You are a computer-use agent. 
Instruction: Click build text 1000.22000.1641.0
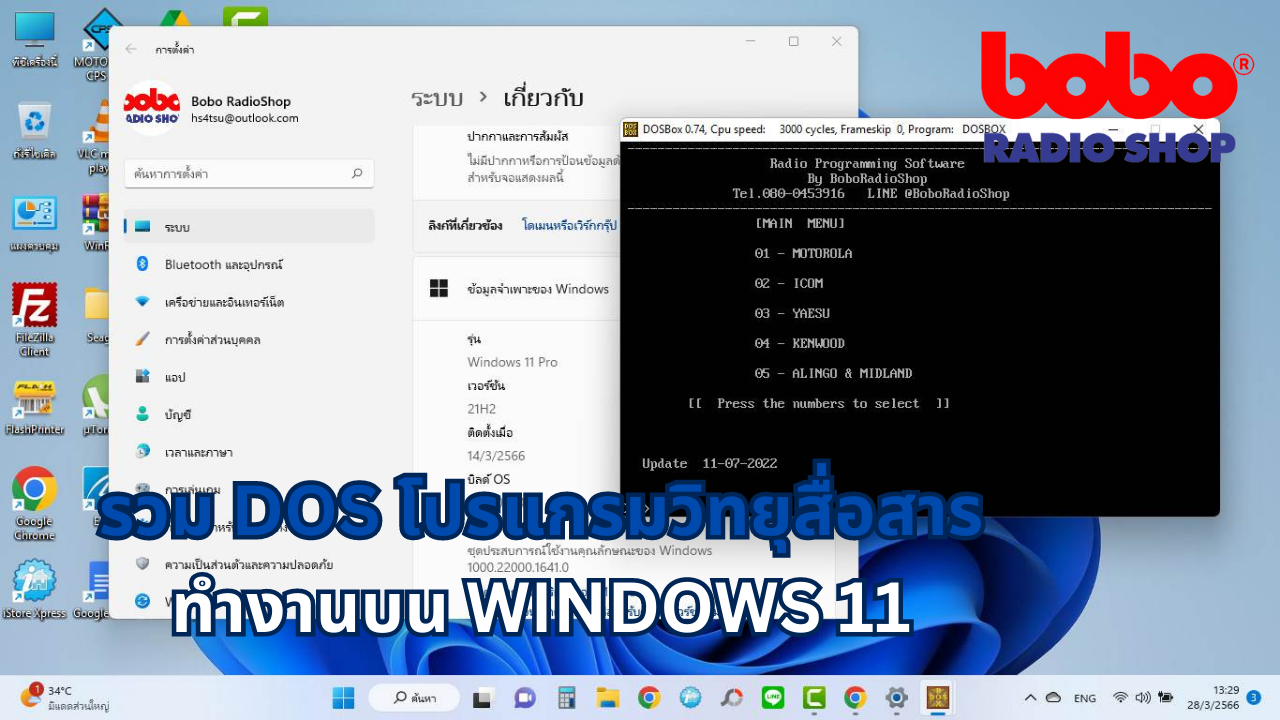pos(518,567)
